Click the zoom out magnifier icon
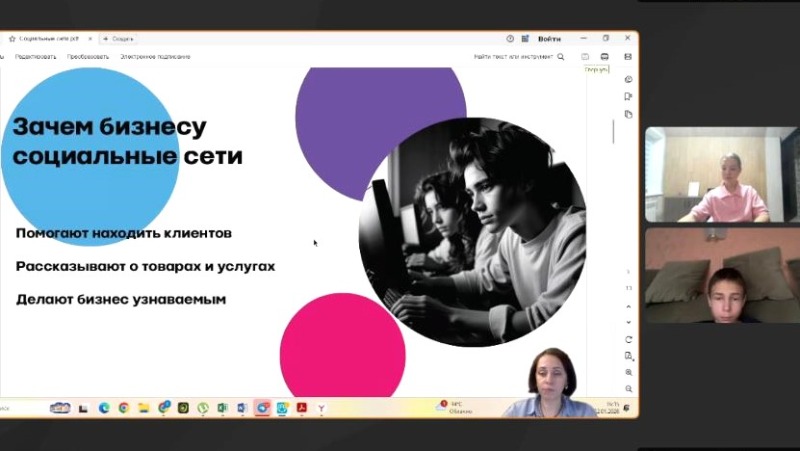The image size is (800, 451). (x=629, y=389)
